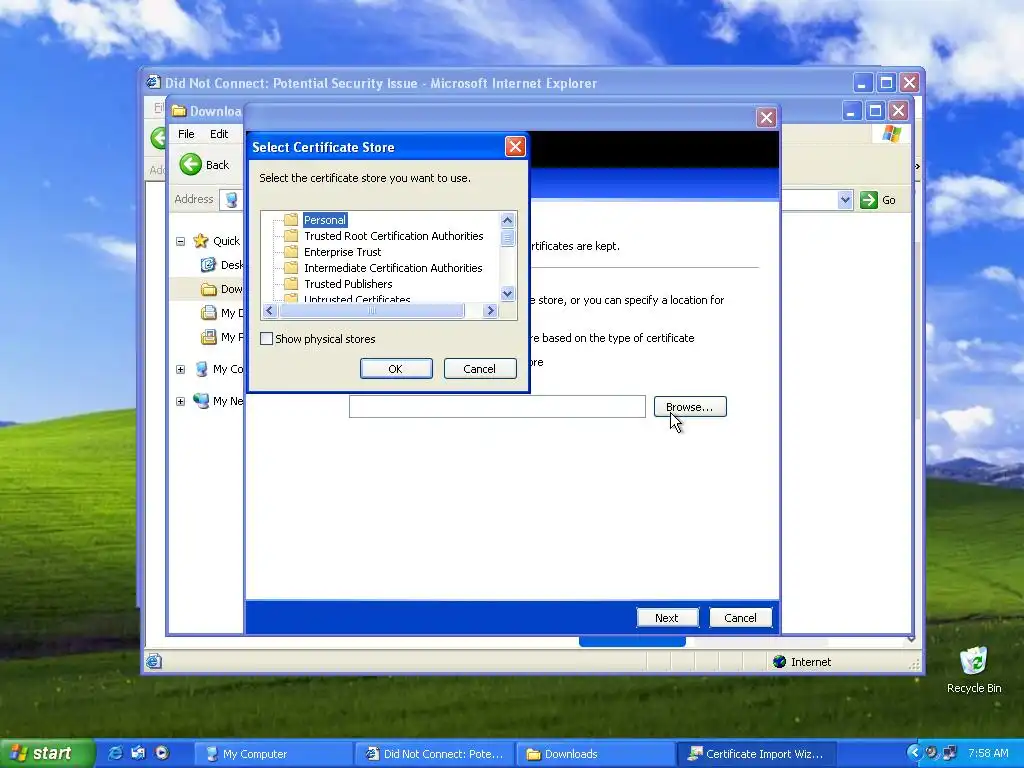Screen dimensions: 1024x768
Task: Click the Internet zone globe icon
Action: tap(779, 662)
